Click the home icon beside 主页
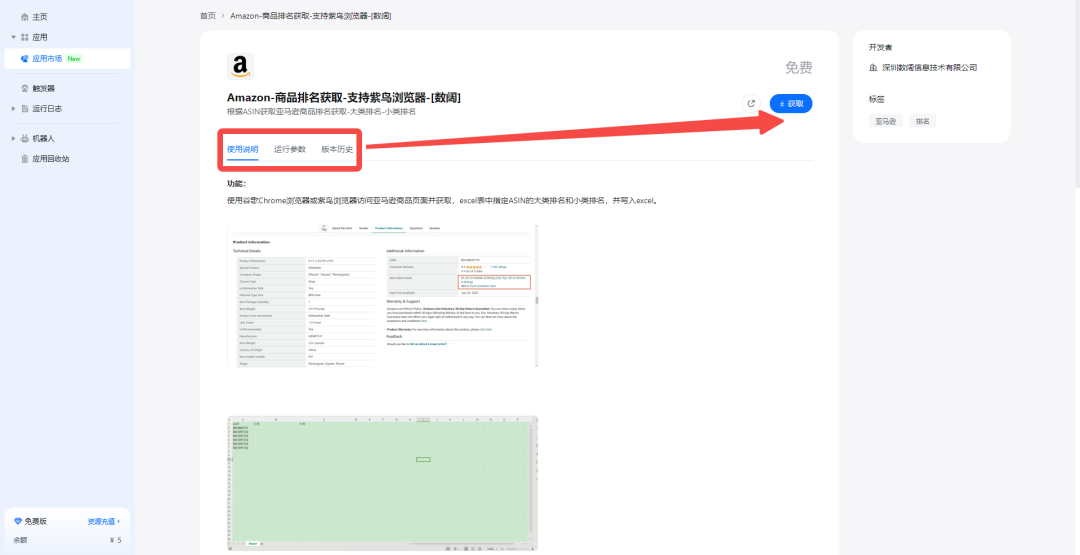Image resolution: width=1080 pixels, height=555 pixels. pos(25,17)
